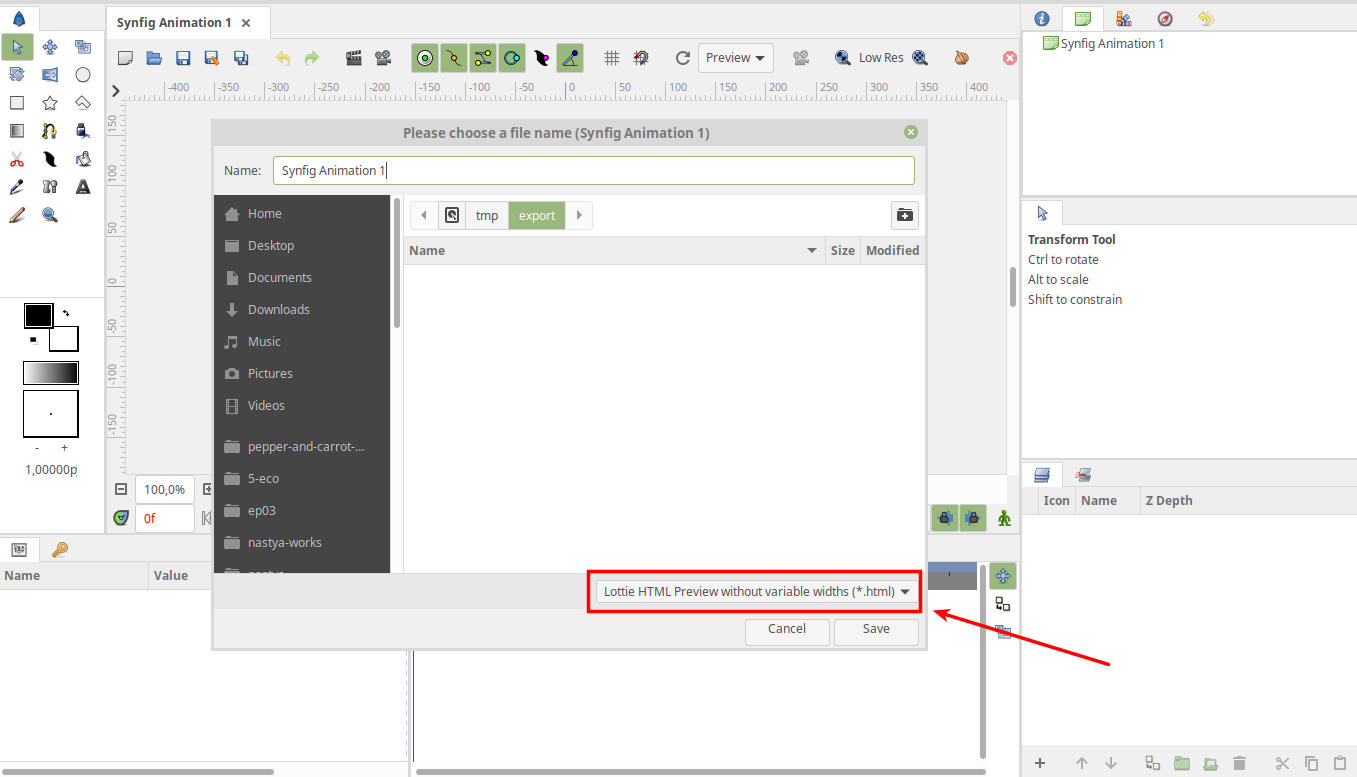Screen dimensions: 1357x777
Task: Click the default gradient swatch
Action: 51,373
